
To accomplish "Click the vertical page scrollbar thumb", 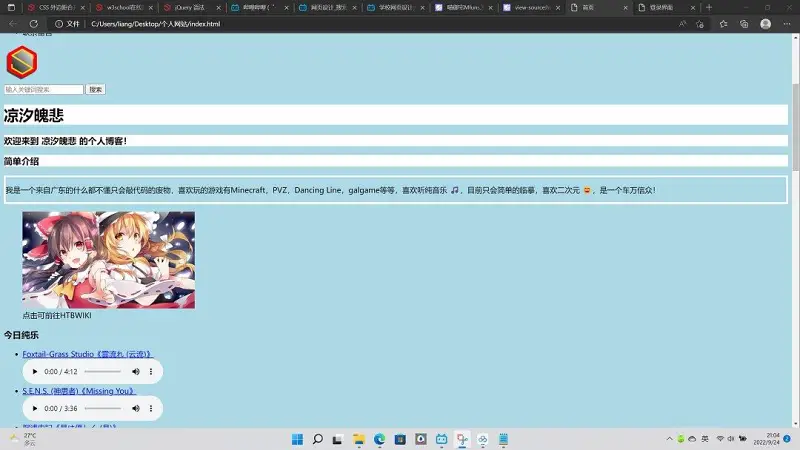I will 795,127.
